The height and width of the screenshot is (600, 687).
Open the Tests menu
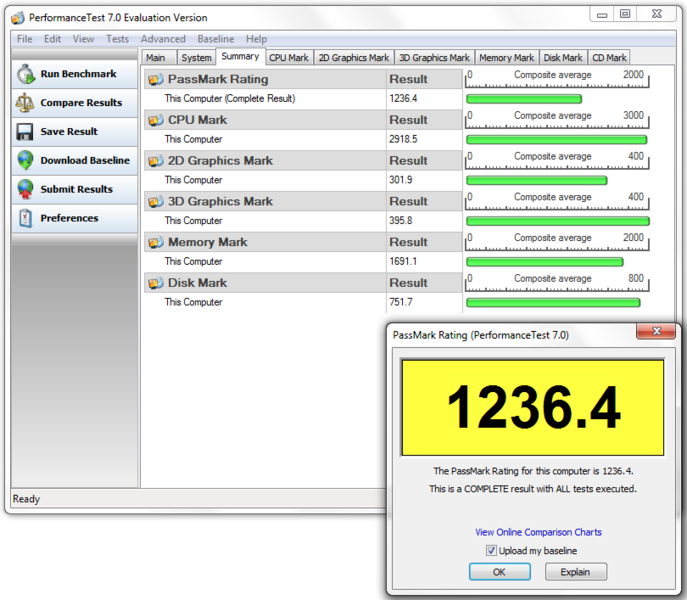[x=117, y=39]
